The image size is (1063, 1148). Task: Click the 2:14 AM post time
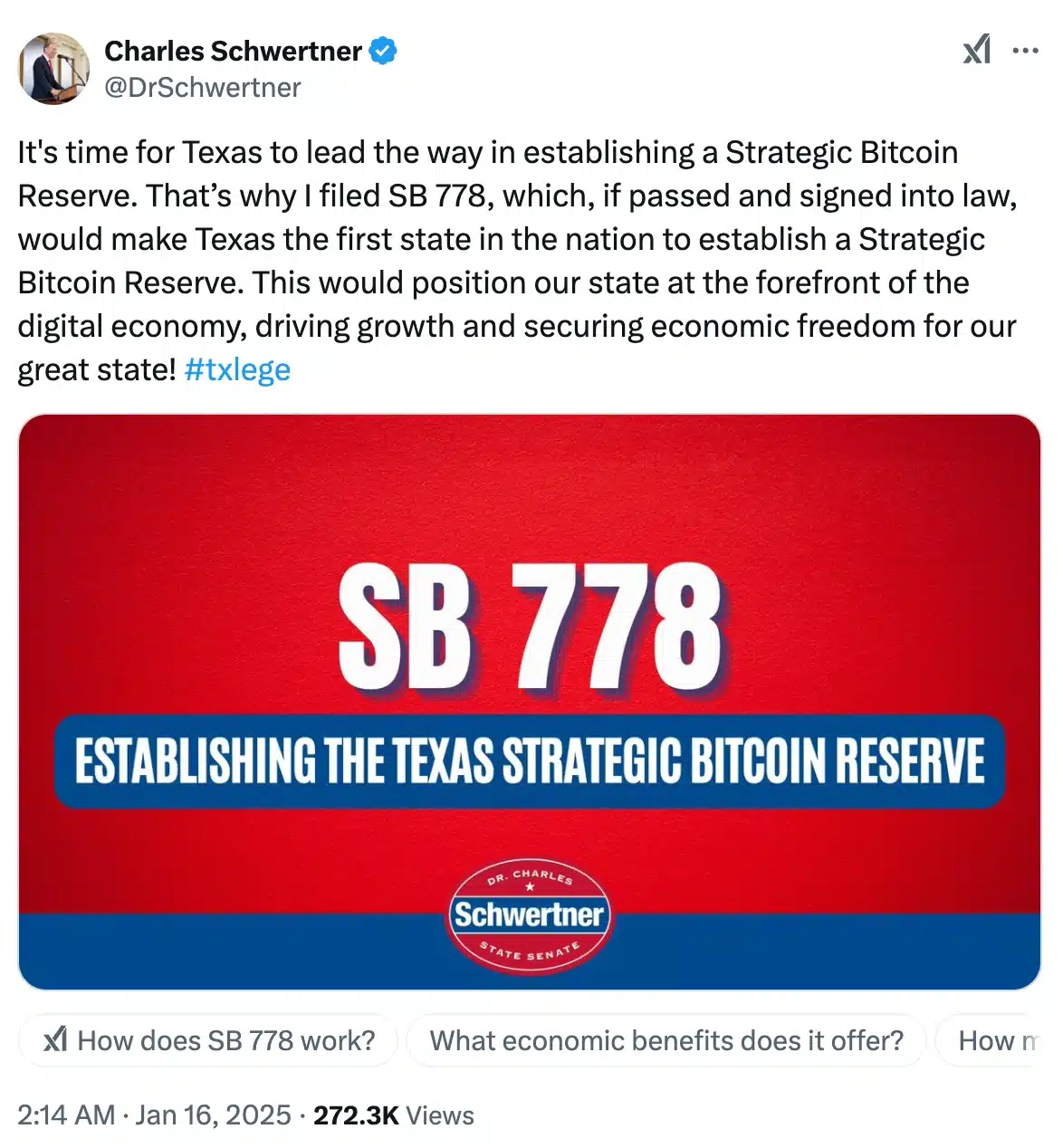66,1115
